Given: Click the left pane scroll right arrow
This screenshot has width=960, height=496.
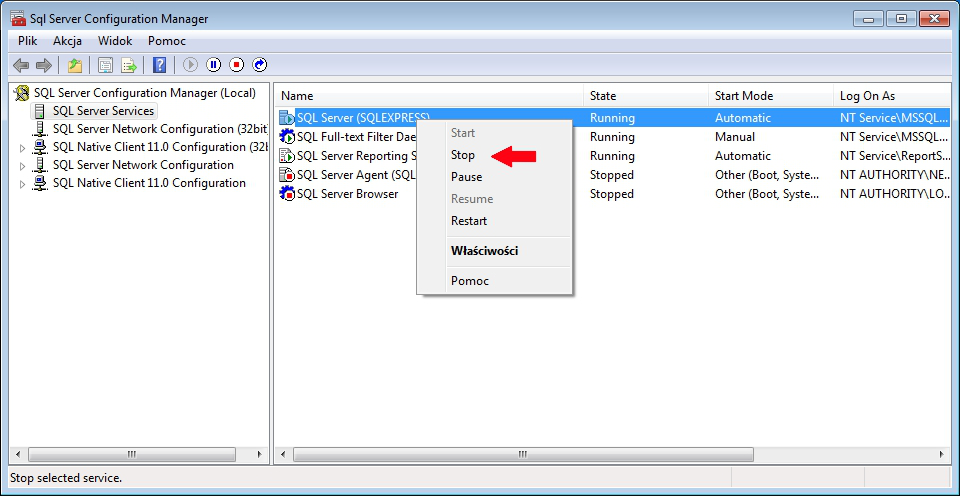Looking at the screenshot, I should (260, 454).
